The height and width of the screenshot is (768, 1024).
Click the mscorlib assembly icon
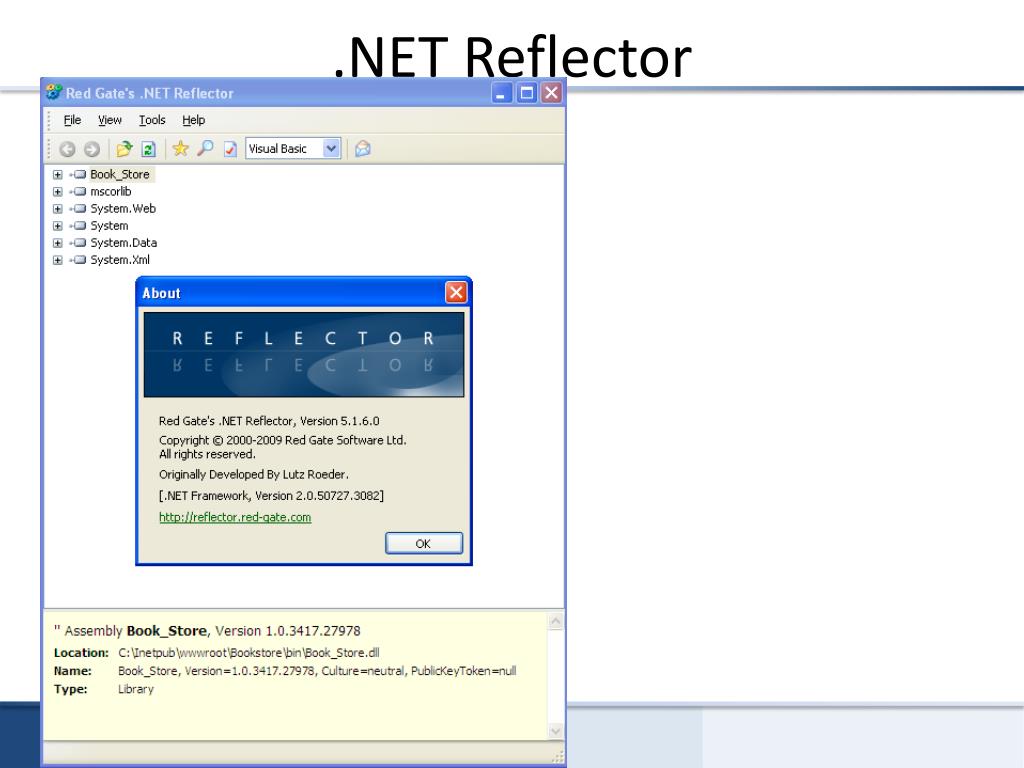[80, 191]
